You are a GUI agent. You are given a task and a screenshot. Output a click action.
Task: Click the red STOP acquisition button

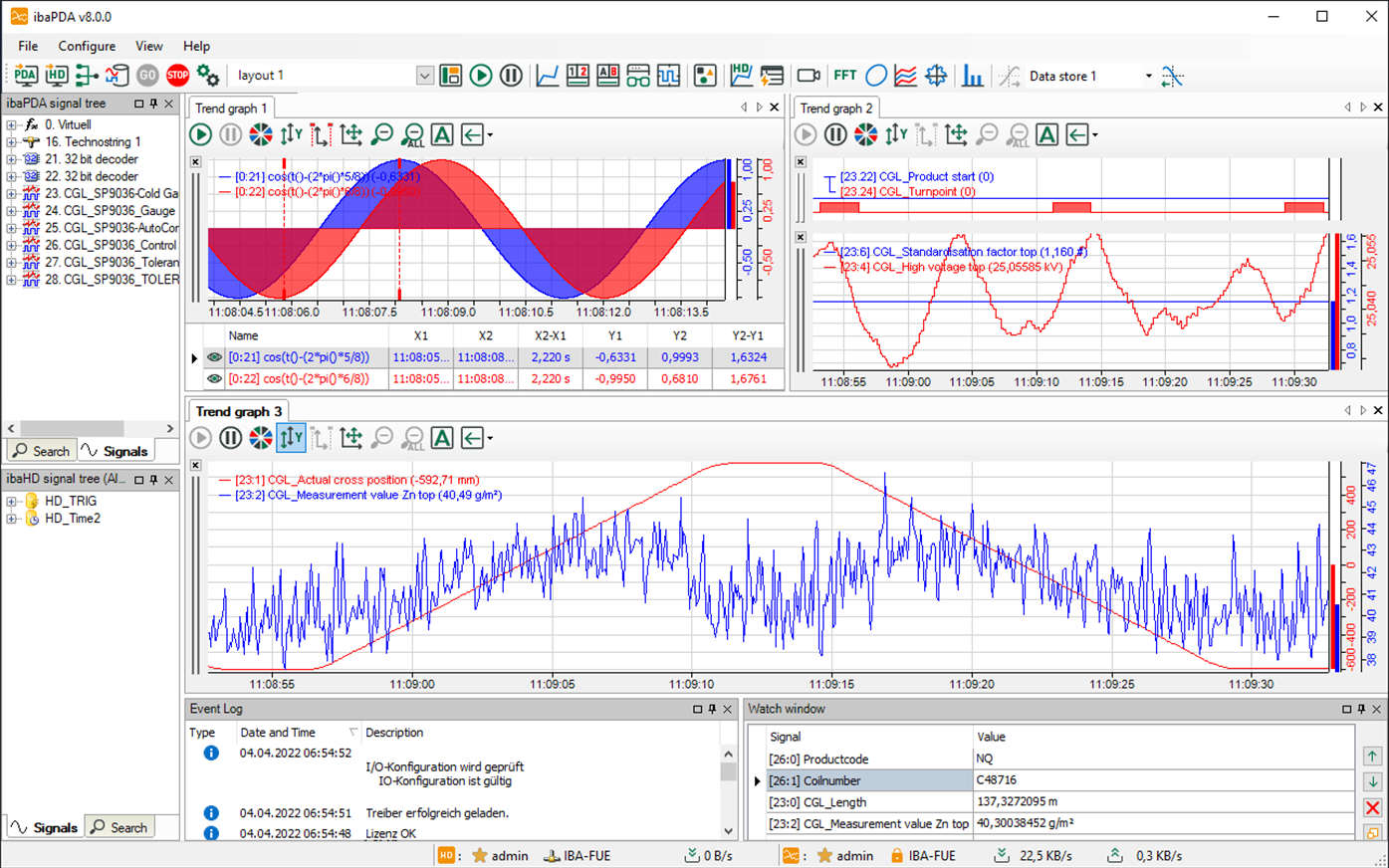(x=177, y=76)
